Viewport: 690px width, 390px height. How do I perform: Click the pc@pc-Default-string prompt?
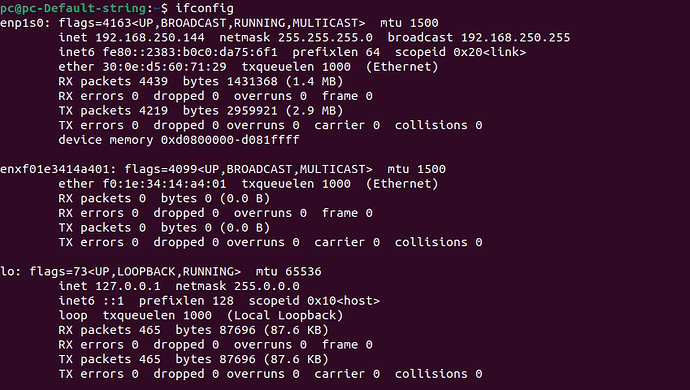73,8
